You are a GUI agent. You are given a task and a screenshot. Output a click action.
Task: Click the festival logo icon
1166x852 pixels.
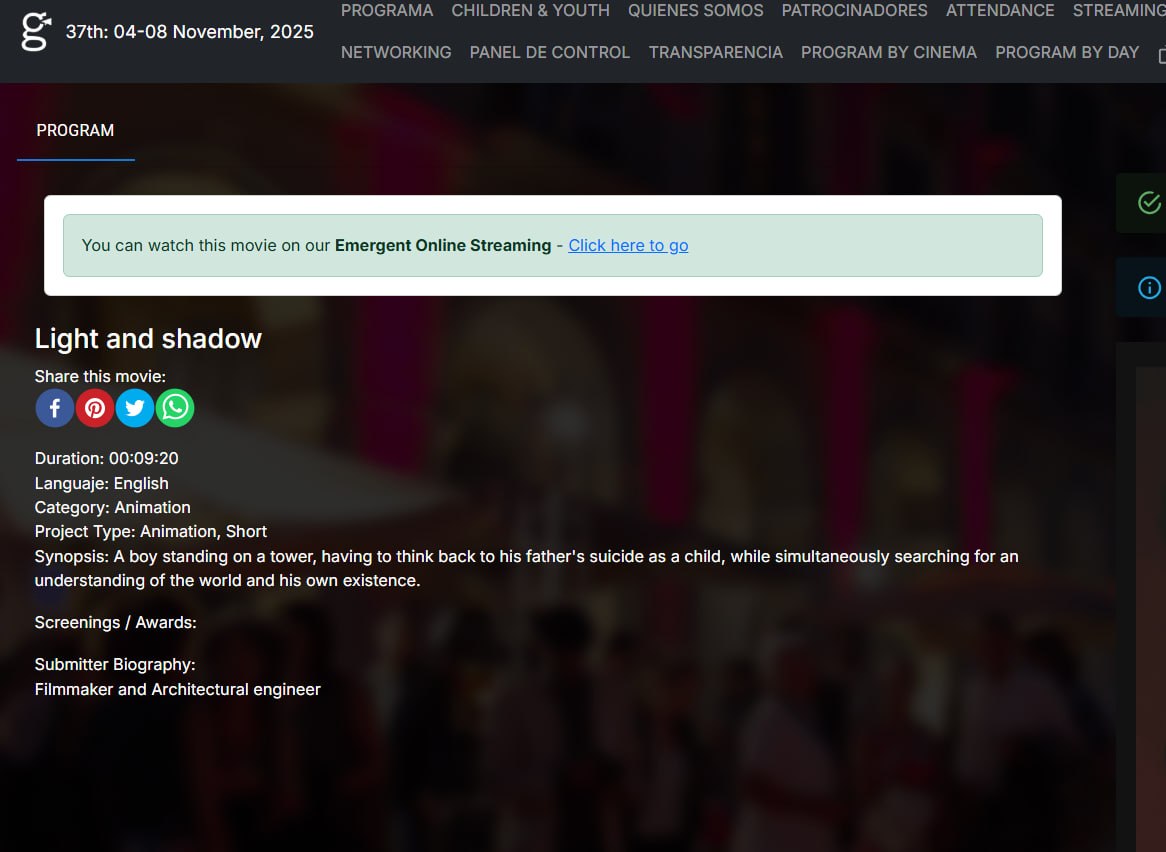pos(35,31)
